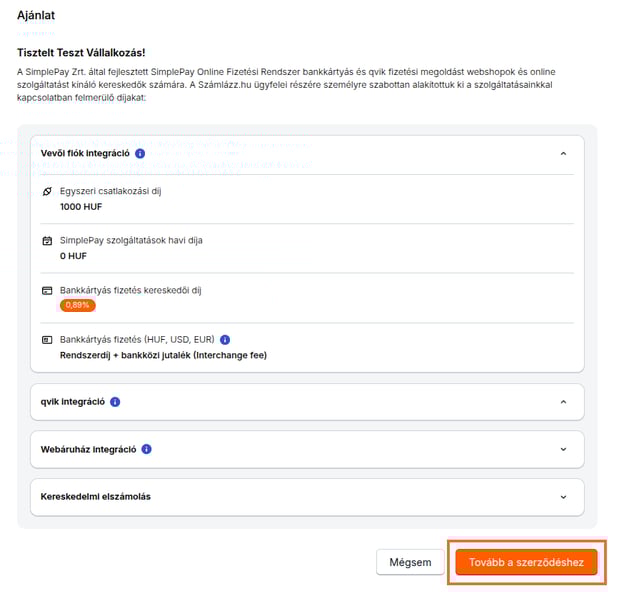
Task: Click info icon next to qvik integráció
Action: (115, 402)
